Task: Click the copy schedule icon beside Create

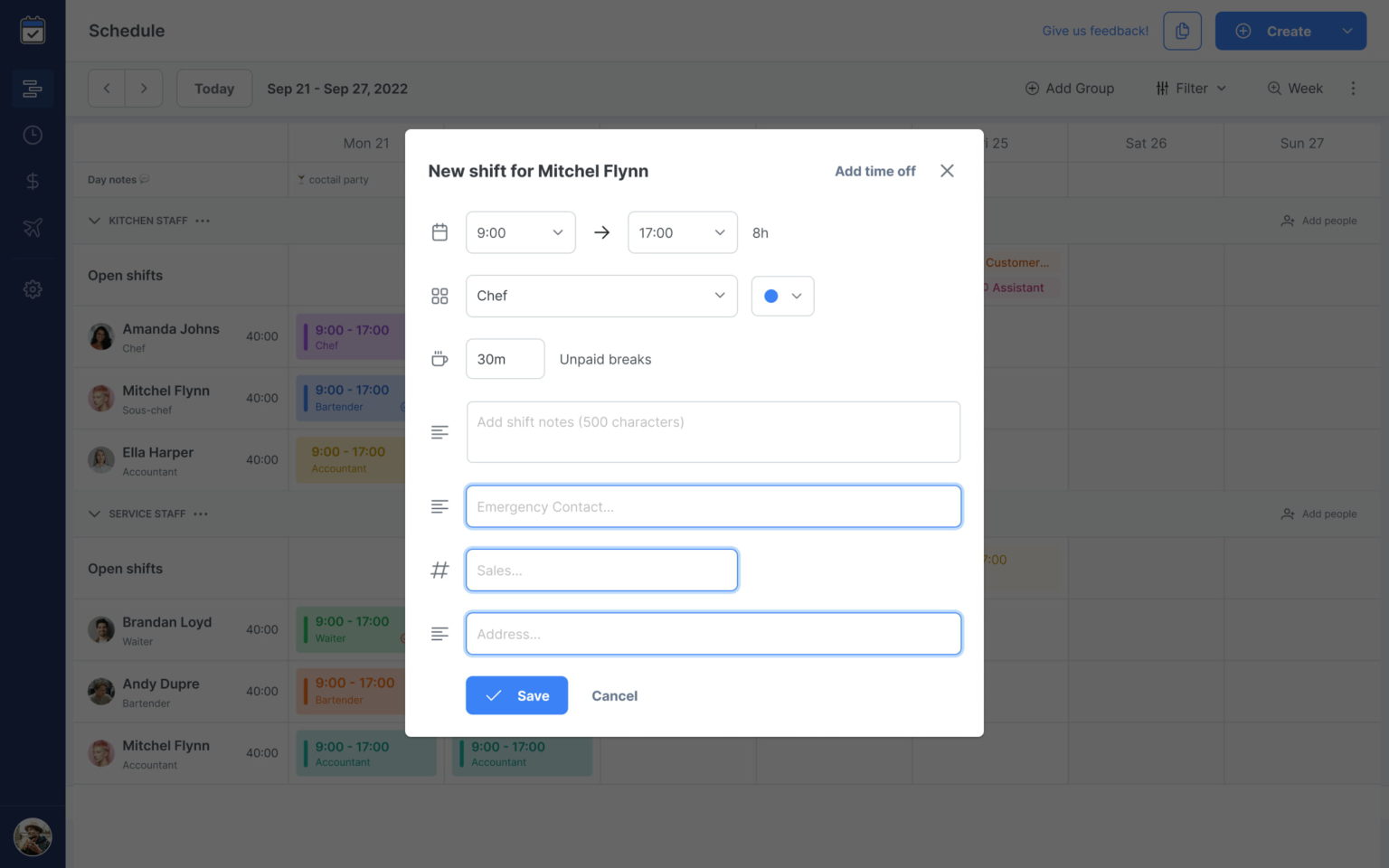Action: coord(1182,30)
